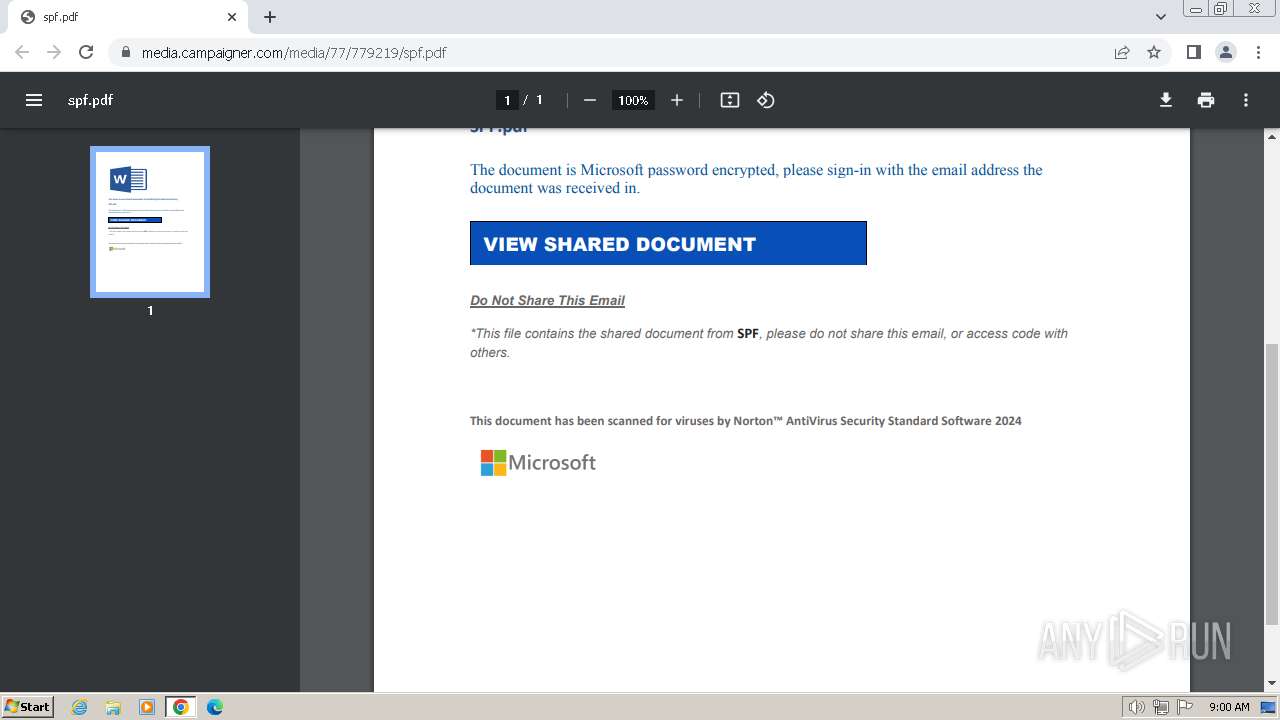Open the PDF sidebar hamburger menu
The width and height of the screenshot is (1280, 720).
coord(34,100)
